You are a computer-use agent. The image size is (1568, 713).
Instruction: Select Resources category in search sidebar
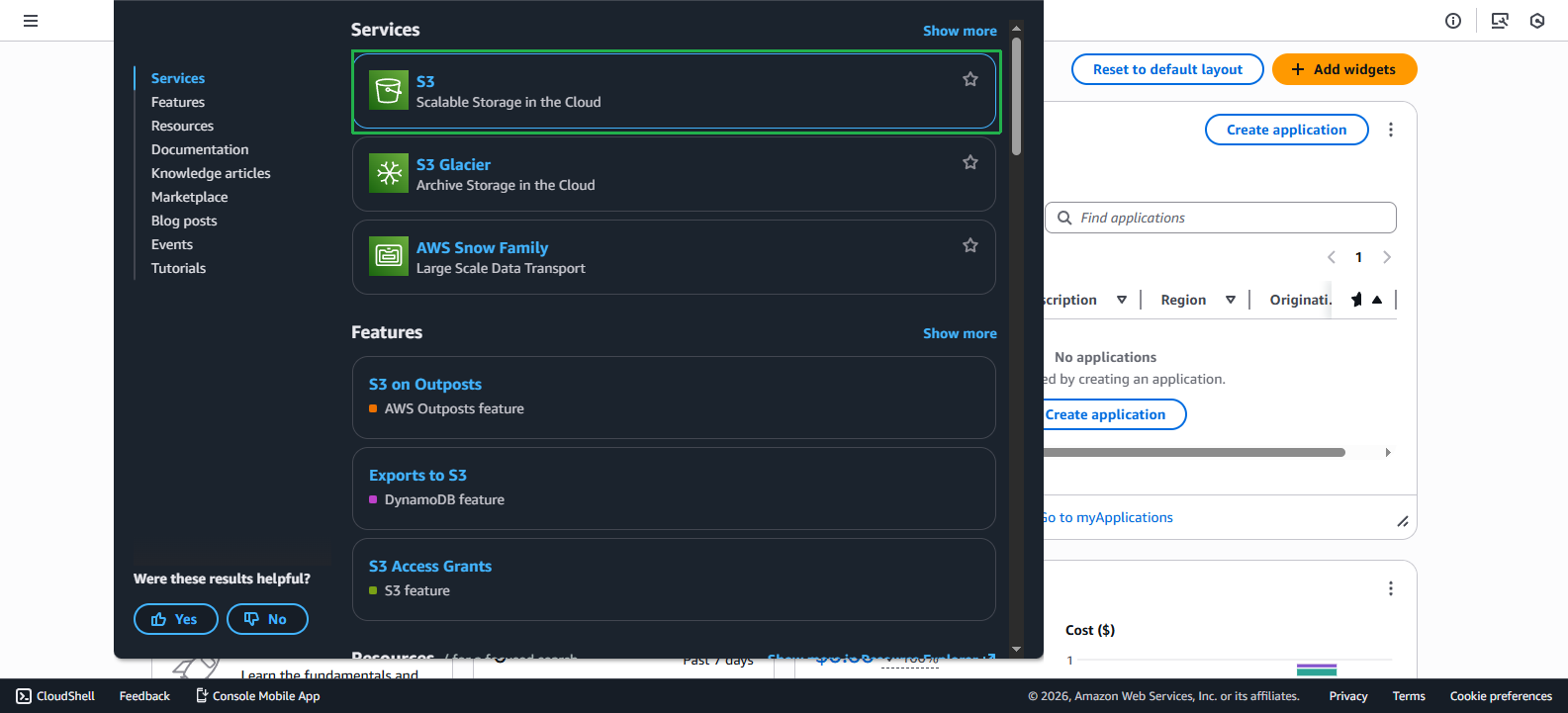tap(182, 126)
